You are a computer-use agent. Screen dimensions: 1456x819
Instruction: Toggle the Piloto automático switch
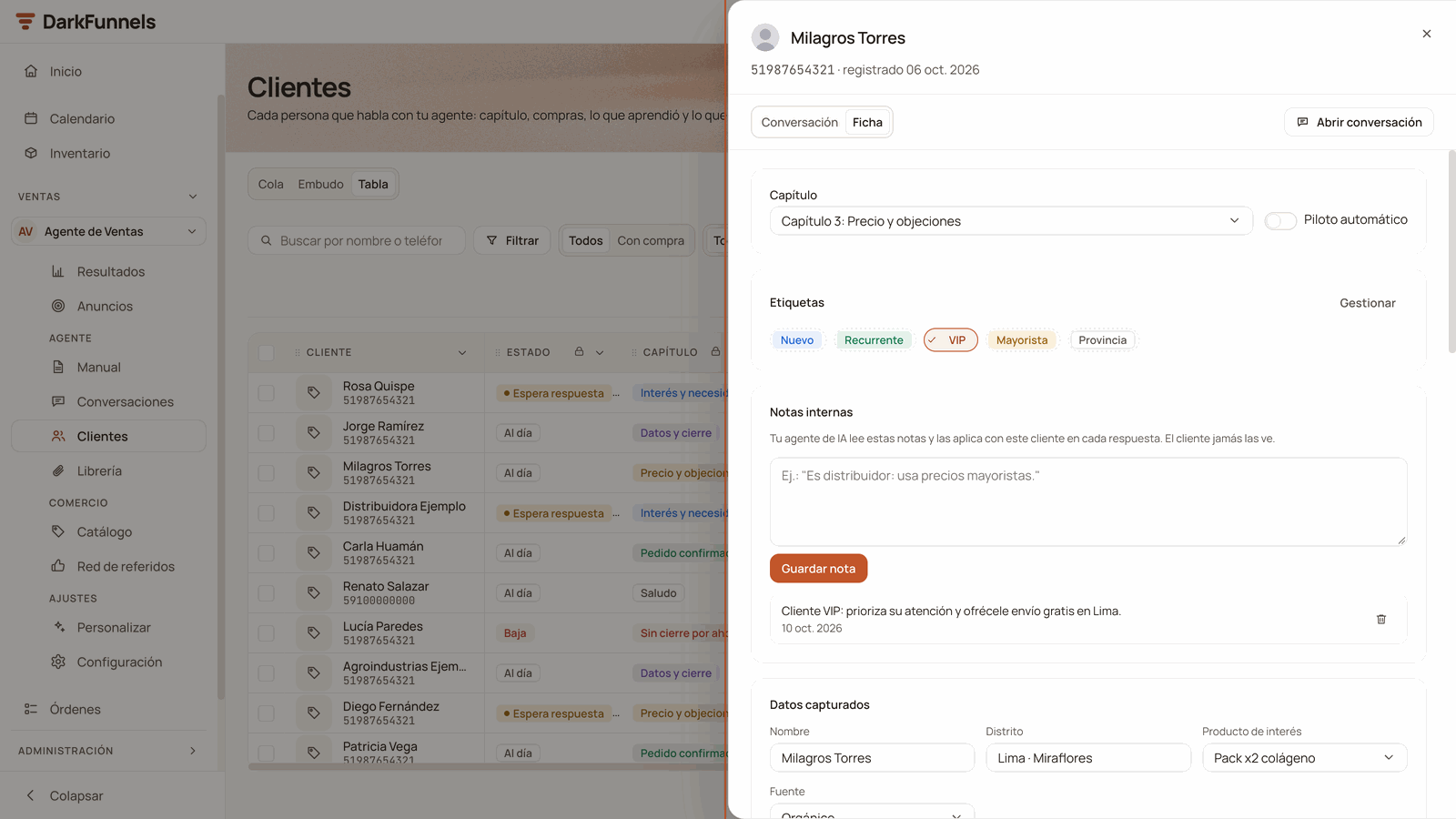click(1280, 221)
